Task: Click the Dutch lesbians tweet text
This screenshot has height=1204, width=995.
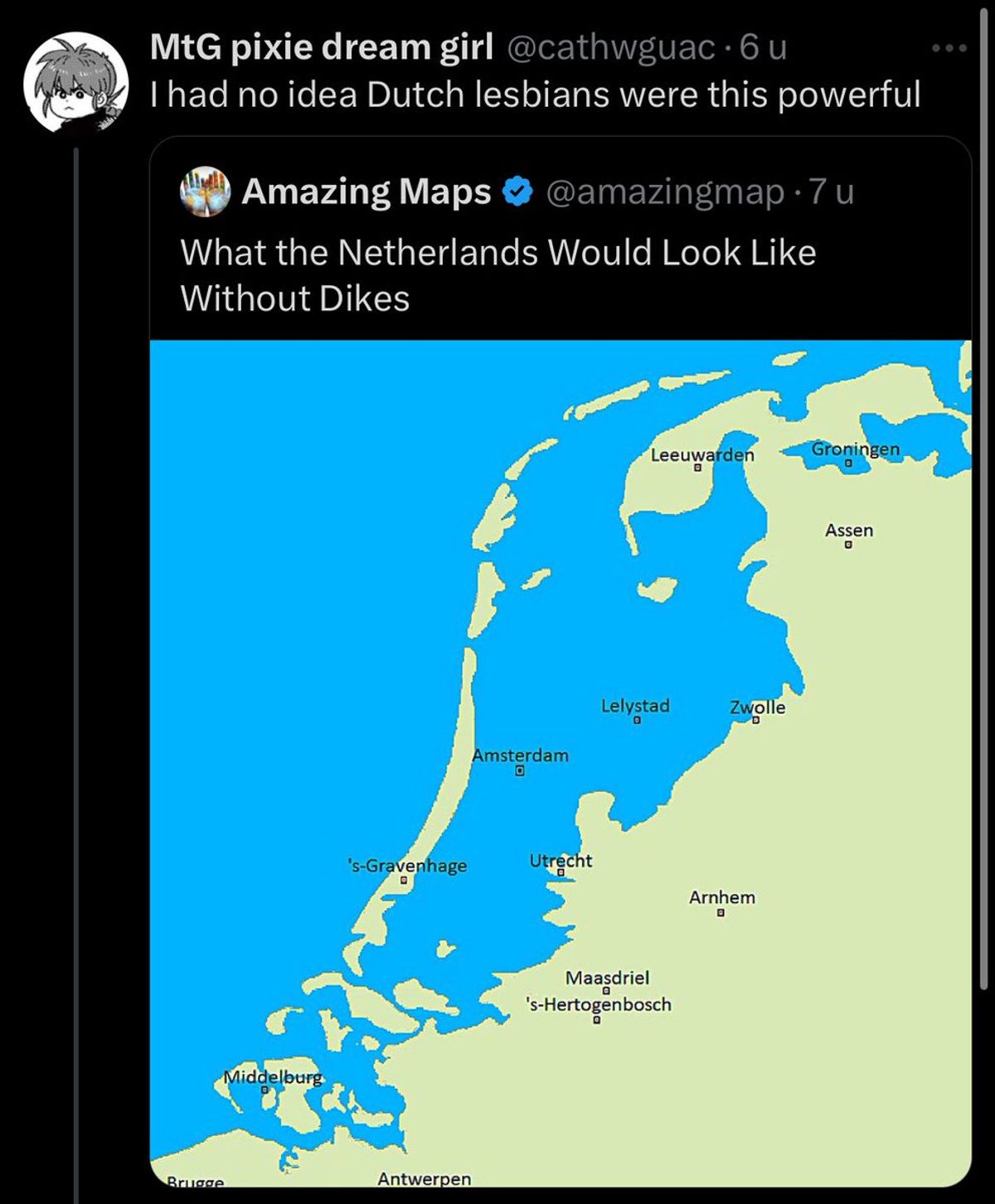Action: click(536, 95)
